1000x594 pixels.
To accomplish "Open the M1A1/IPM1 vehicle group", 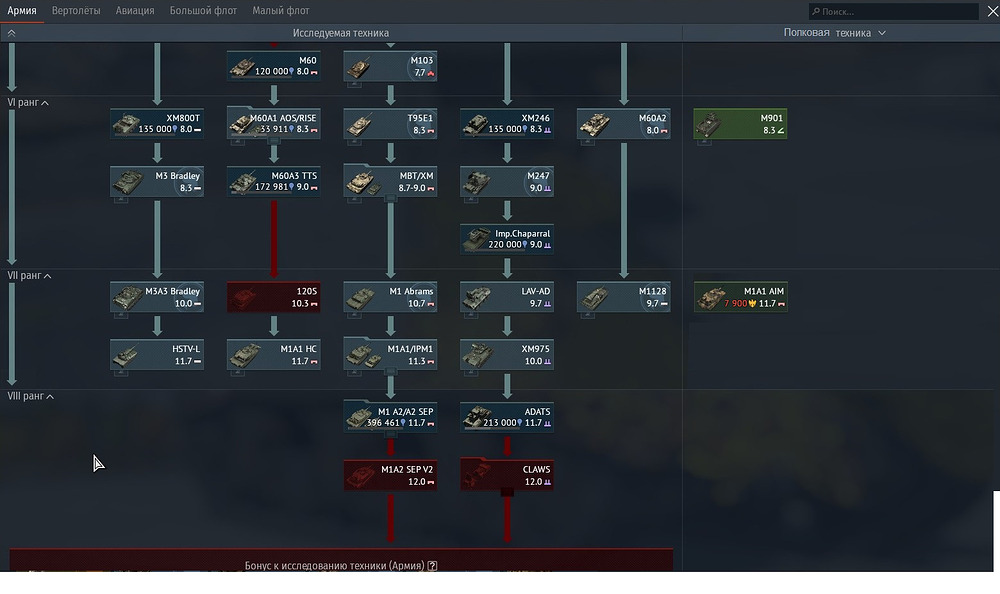I will click(x=390, y=355).
